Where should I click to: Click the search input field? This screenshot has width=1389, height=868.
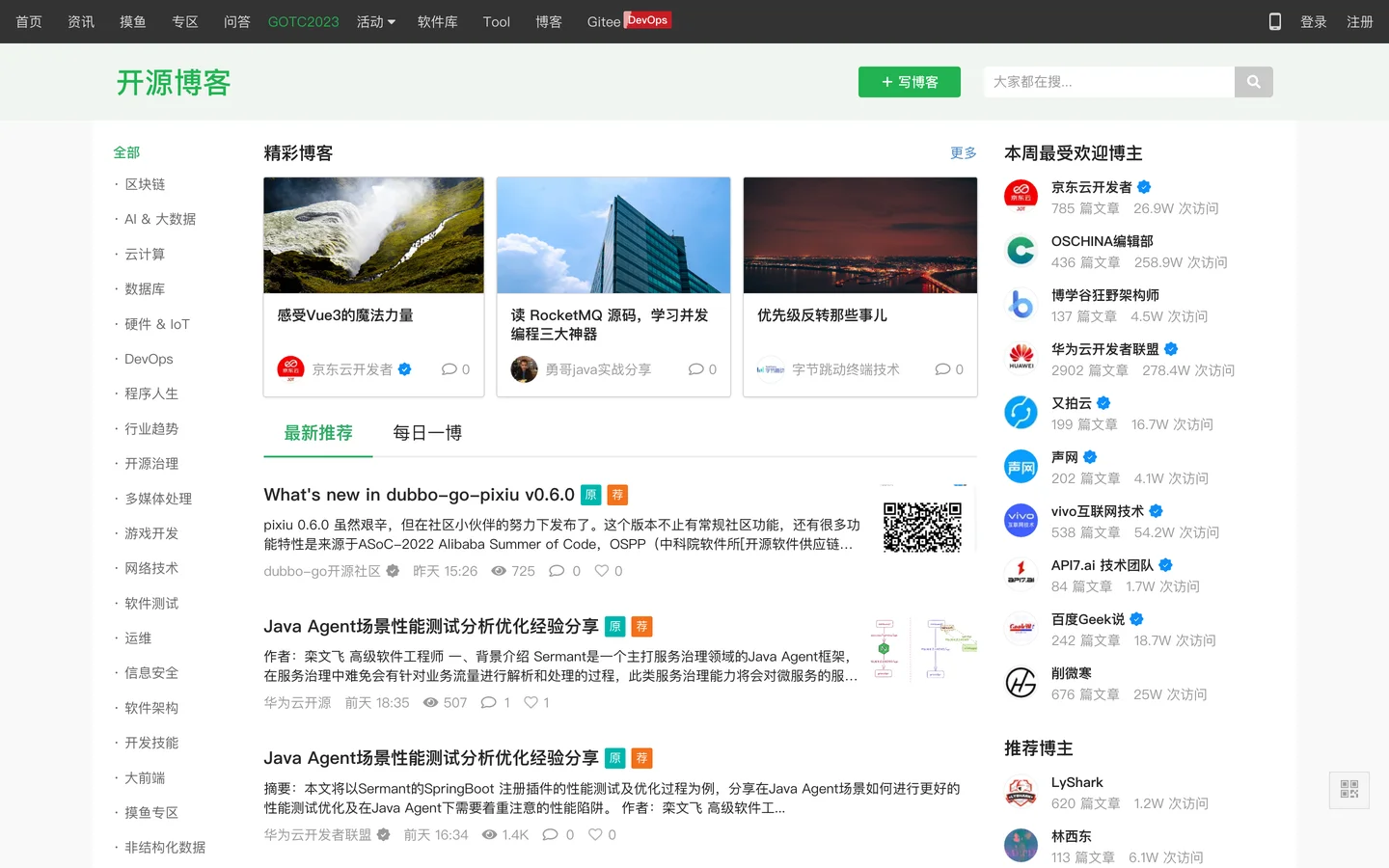[1109, 82]
